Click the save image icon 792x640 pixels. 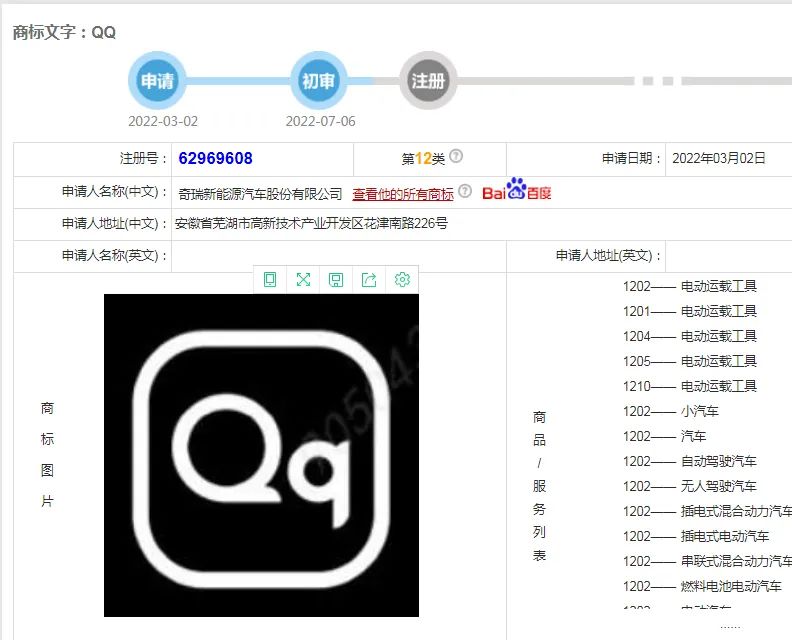pyautogui.click(x=336, y=280)
